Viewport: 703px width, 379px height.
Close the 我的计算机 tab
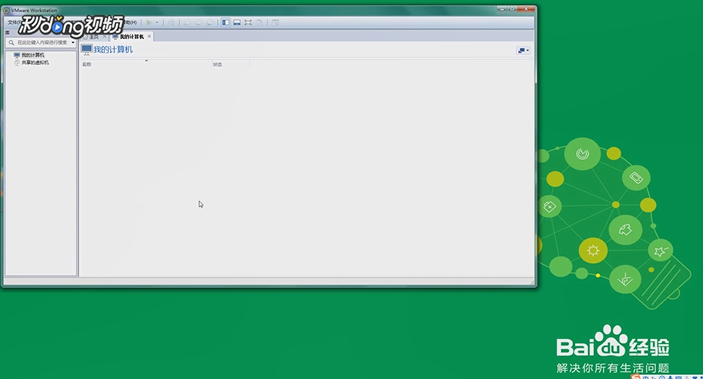pyautogui.click(x=149, y=36)
